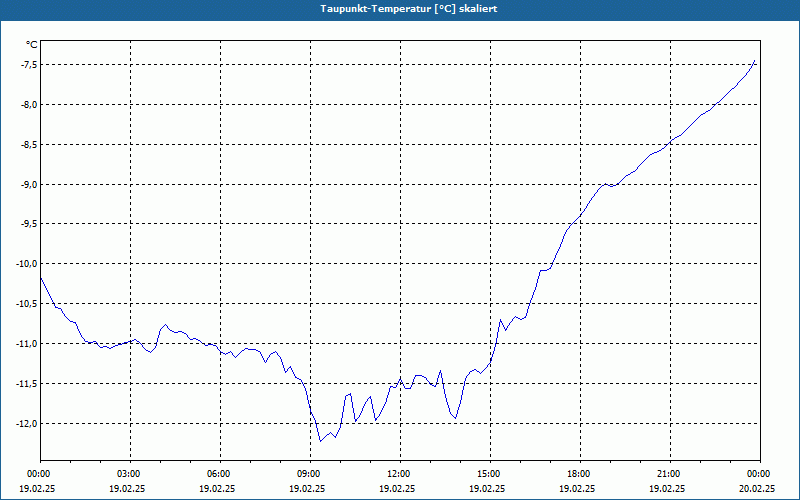The image size is (800, 500).
Task: Select the "21:00" x-axis time label
Action: point(667,474)
